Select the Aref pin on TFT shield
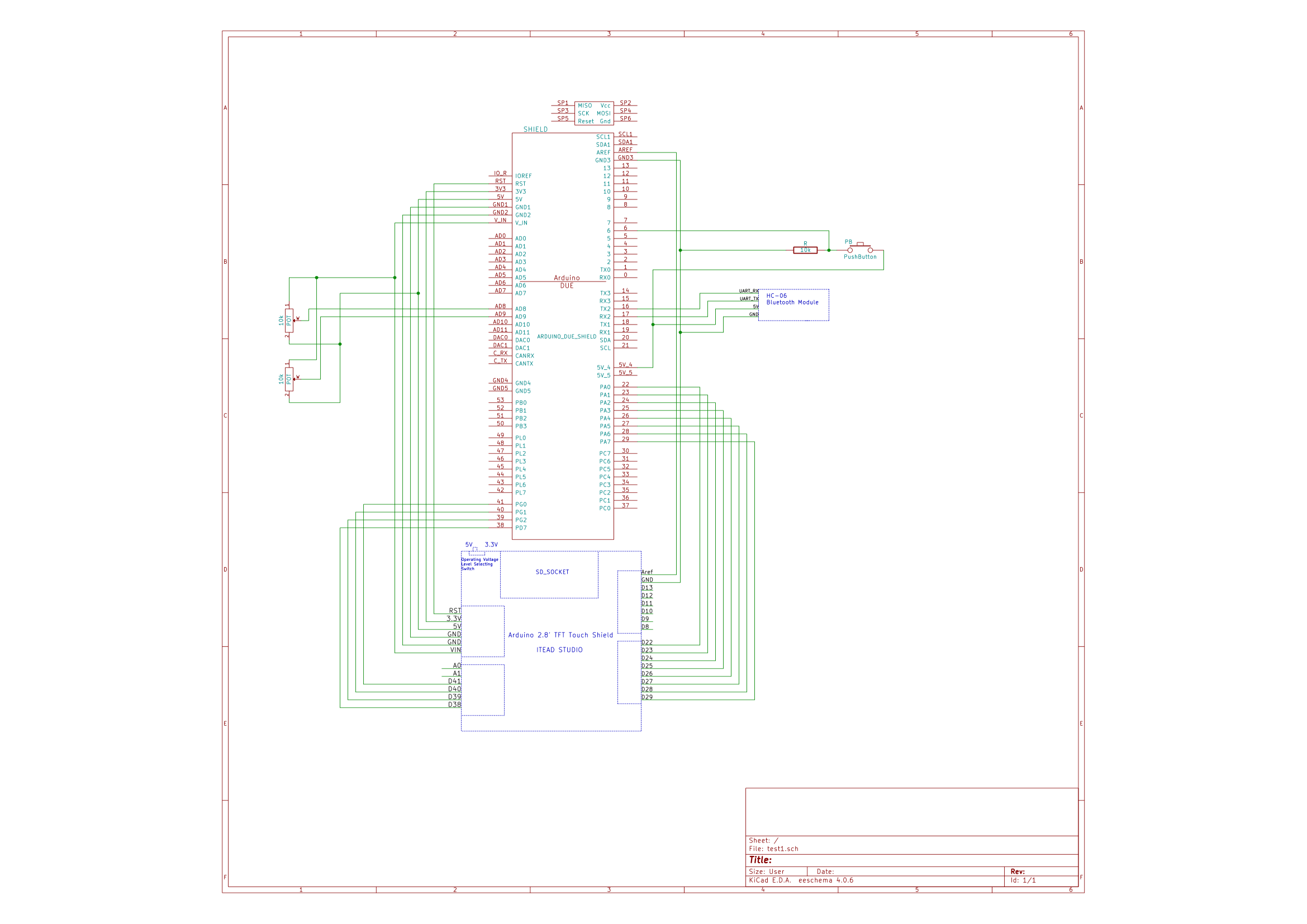Screen dimensions: 1307x924 (647, 573)
